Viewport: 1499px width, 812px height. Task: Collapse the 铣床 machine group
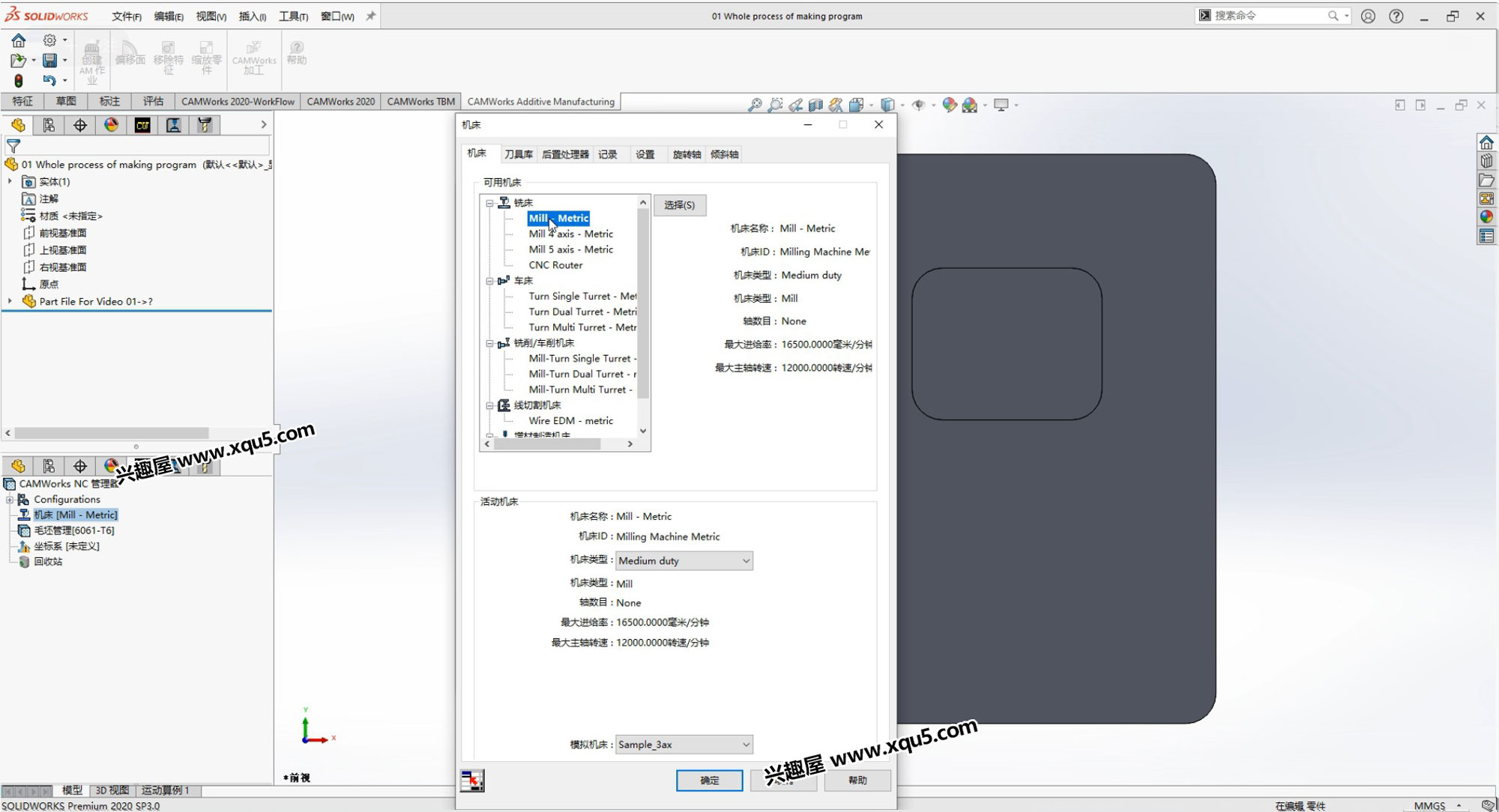point(489,203)
